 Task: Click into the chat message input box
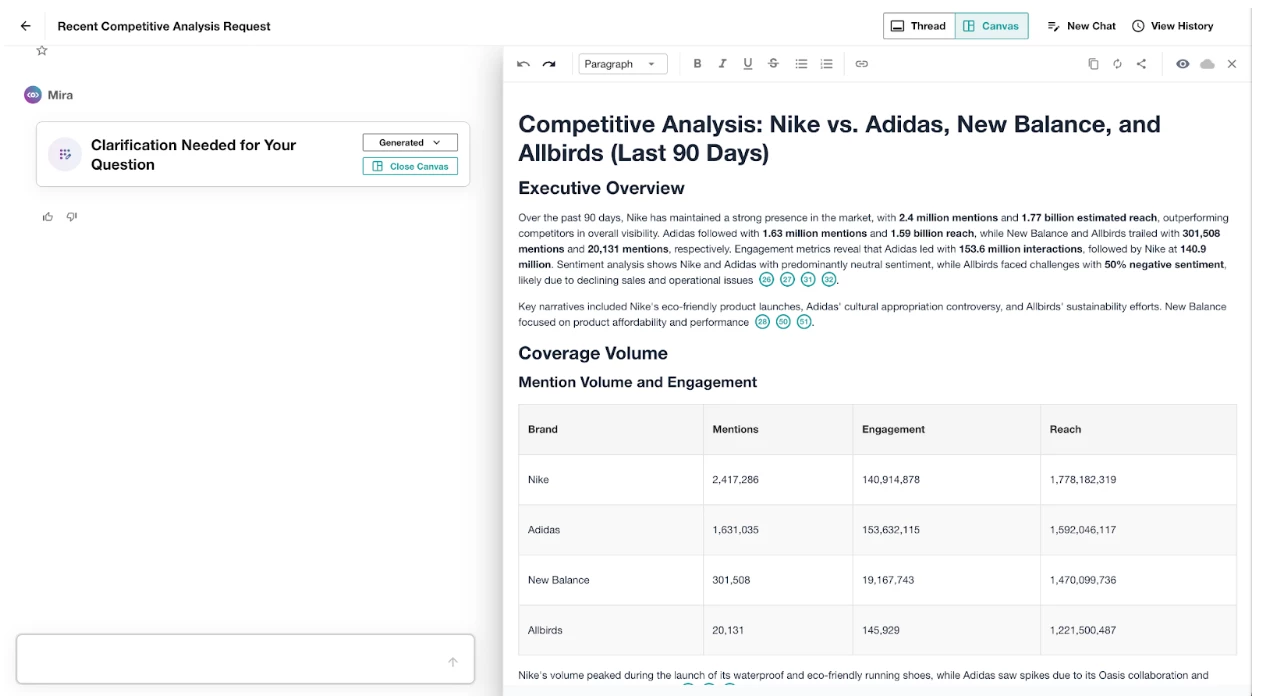(x=245, y=659)
